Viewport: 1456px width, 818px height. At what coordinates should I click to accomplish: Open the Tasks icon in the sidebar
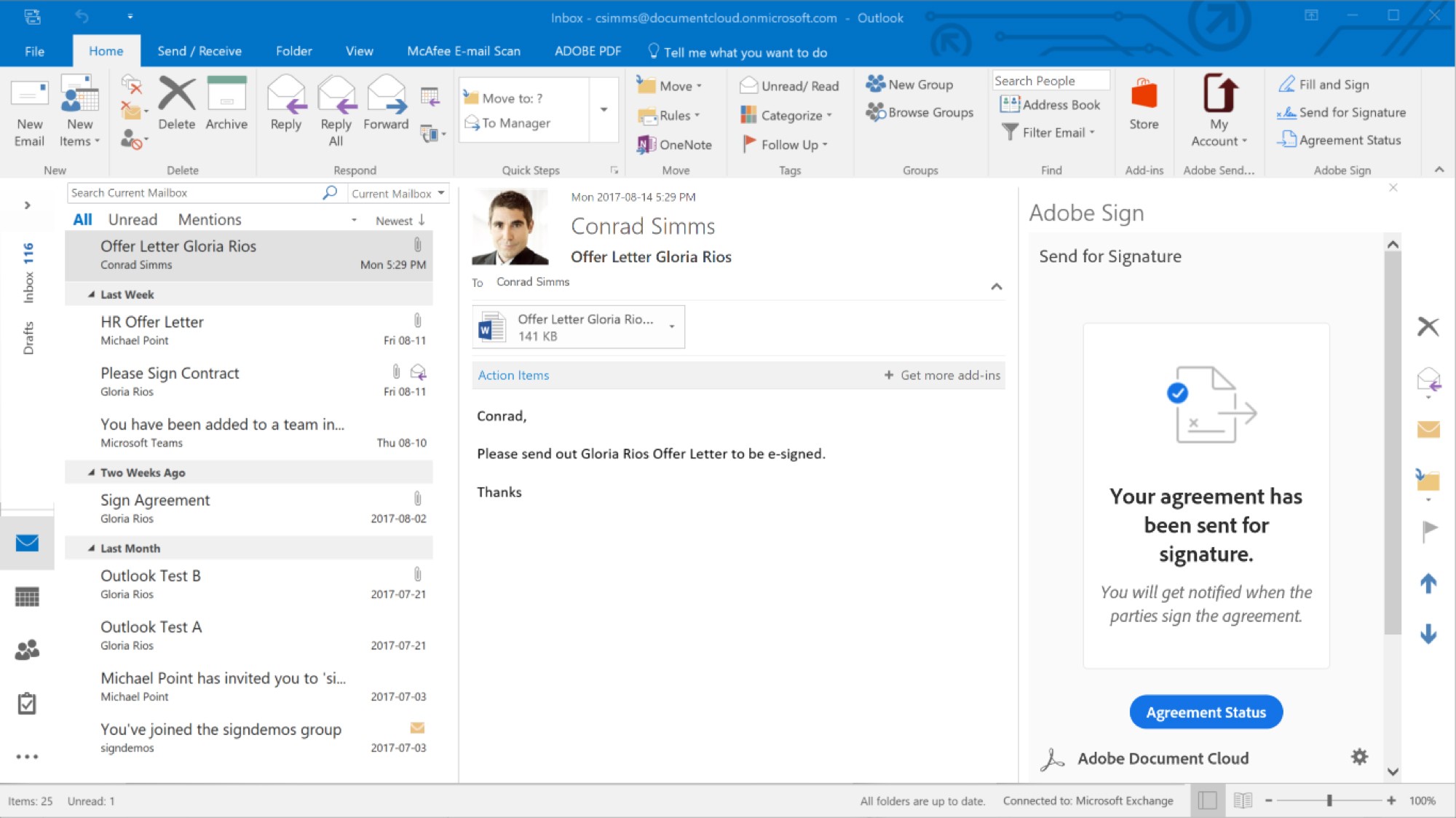tap(27, 704)
